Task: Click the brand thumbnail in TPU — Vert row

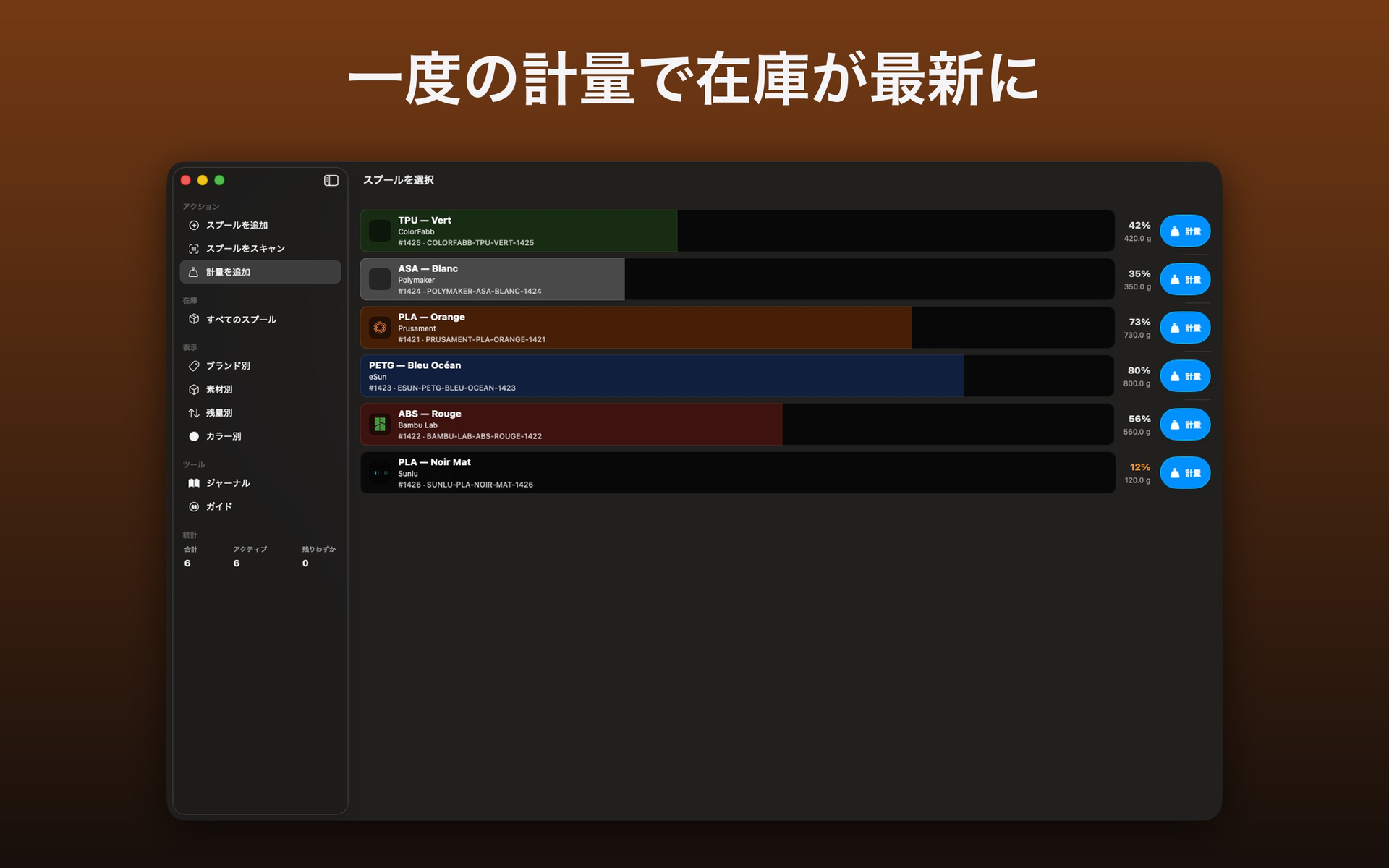Action: 380,231
